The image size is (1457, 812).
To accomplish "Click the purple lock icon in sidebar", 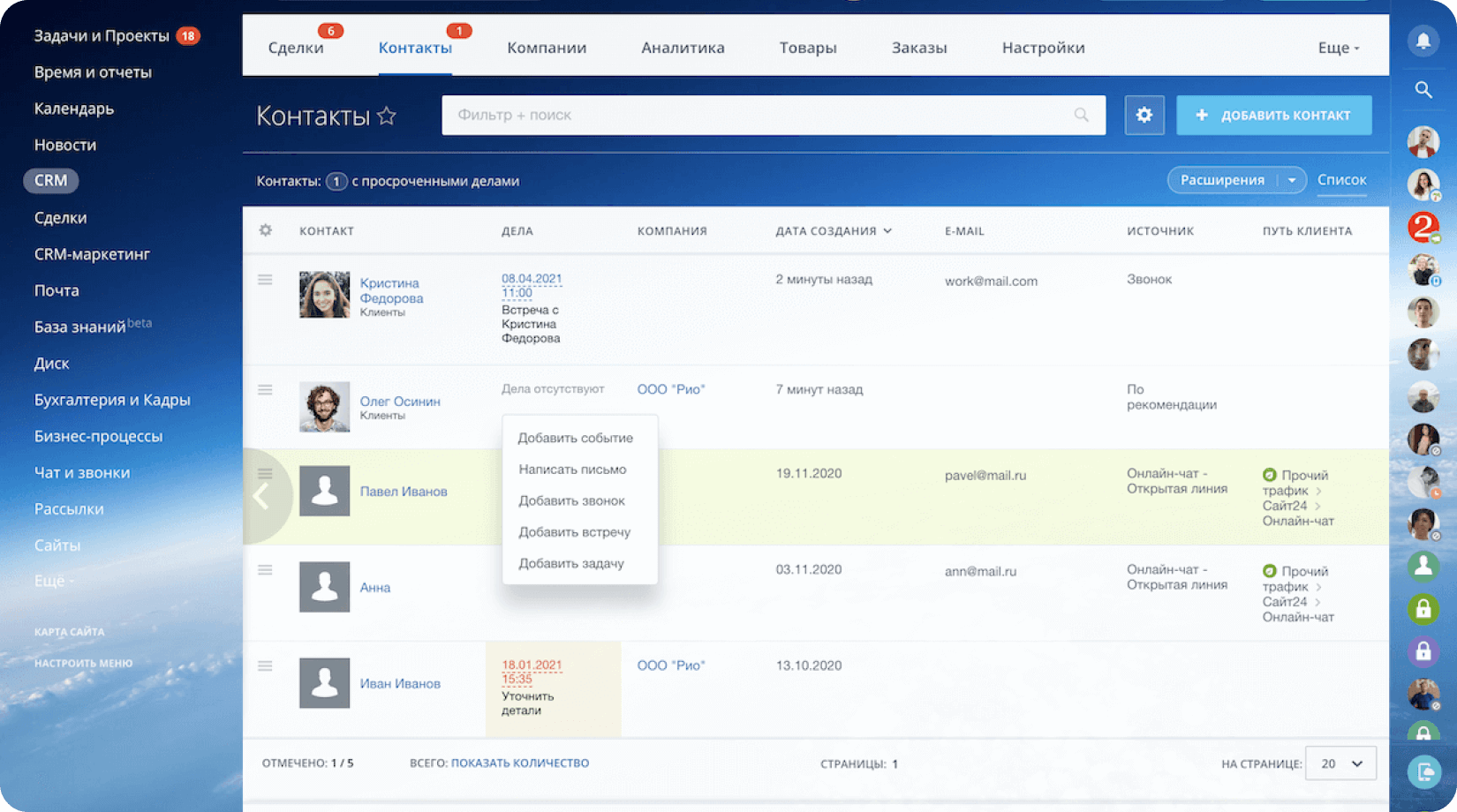I will pyautogui.click(x=1423, y=651).
